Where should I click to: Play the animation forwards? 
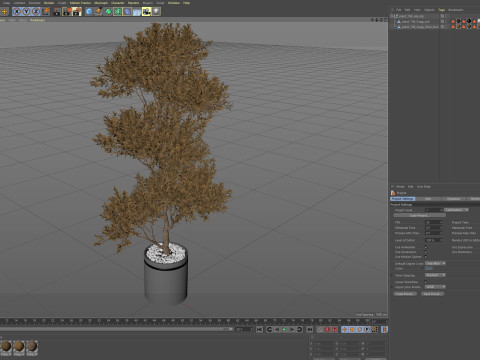coord(284,329)
